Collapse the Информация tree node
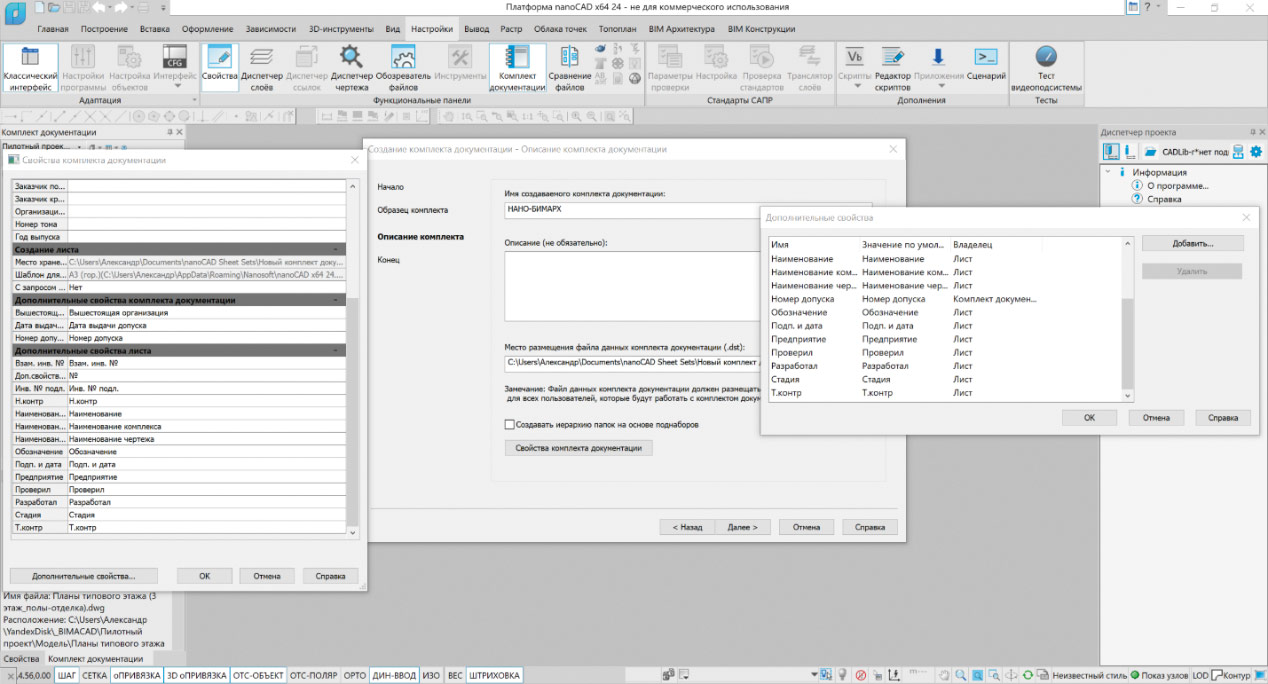Image resolution: width=1268 pixels, height=684 pixels. click(x=1107, y=172)
